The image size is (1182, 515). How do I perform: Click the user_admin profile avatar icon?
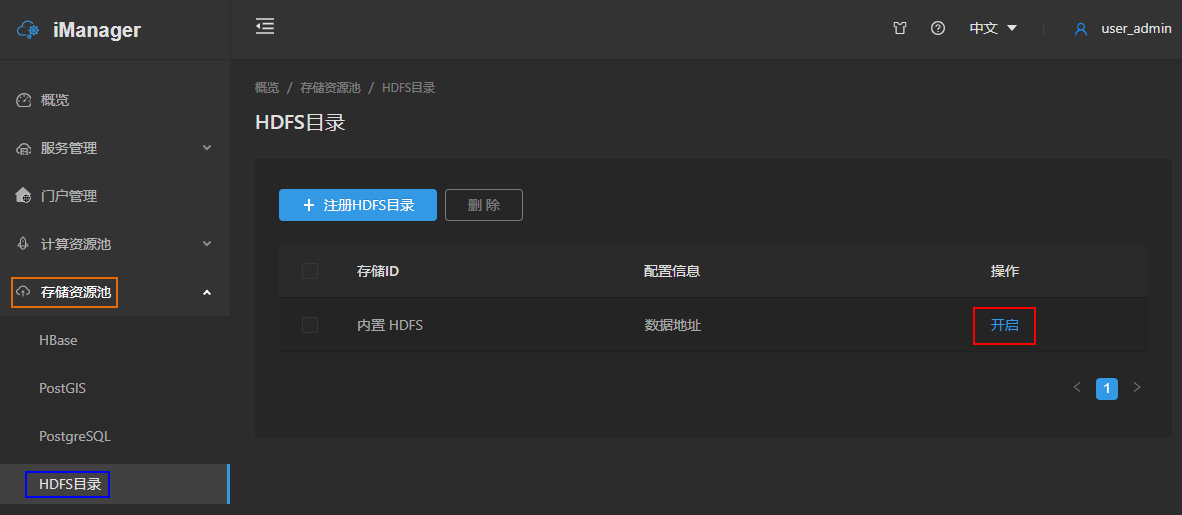point(1081,29)
